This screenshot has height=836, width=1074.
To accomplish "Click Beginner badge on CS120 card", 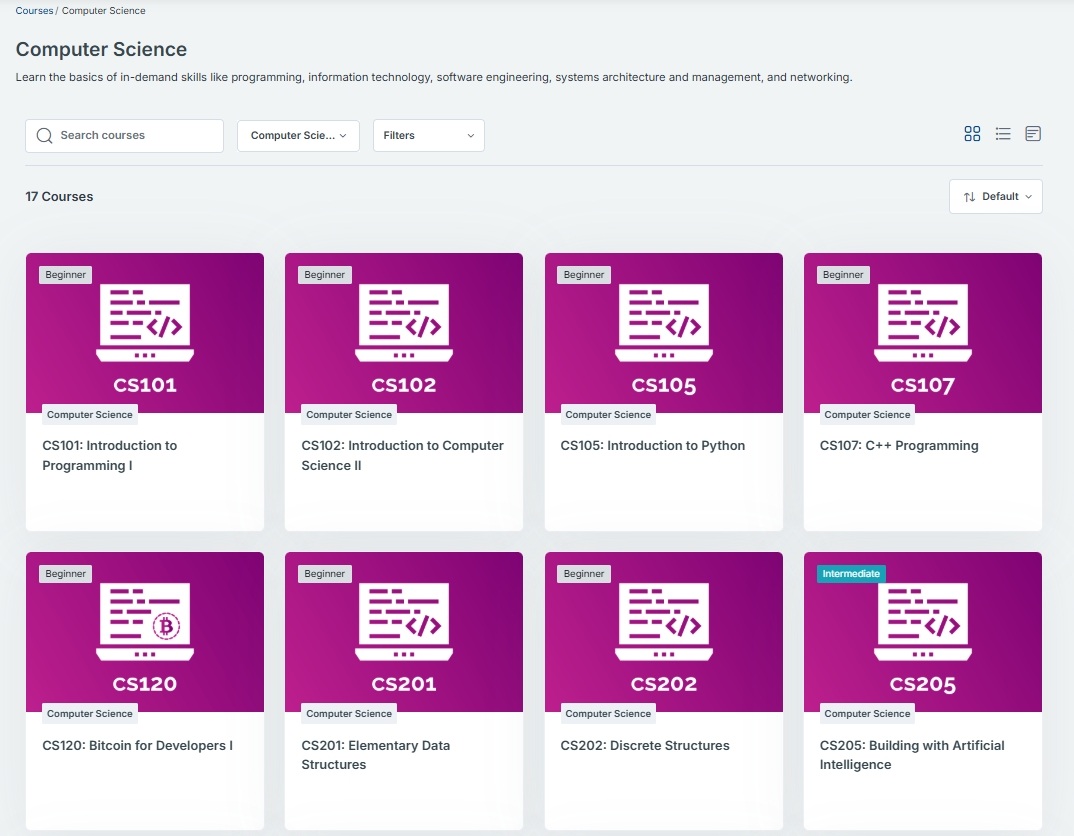I will tap(66, 574).
